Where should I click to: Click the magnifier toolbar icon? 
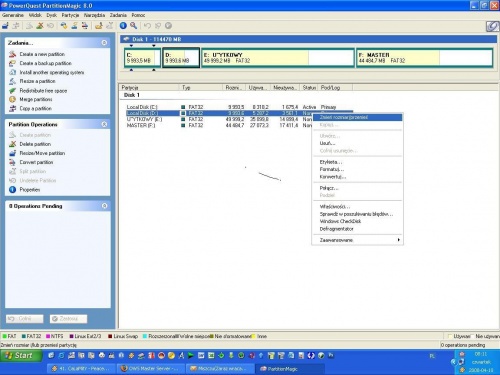point(133,25)
